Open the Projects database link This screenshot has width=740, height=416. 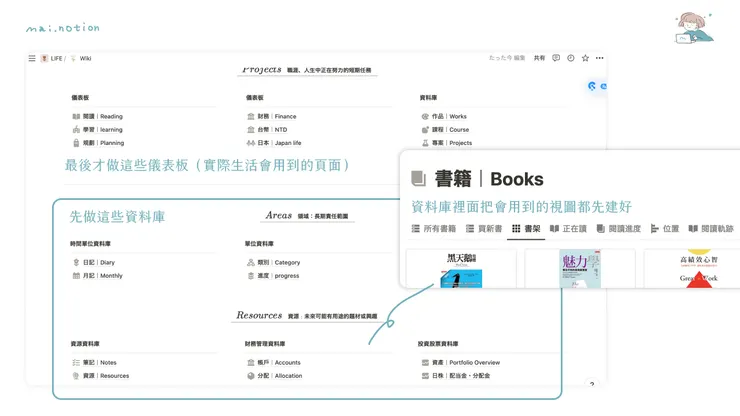(x=452, y=143)
